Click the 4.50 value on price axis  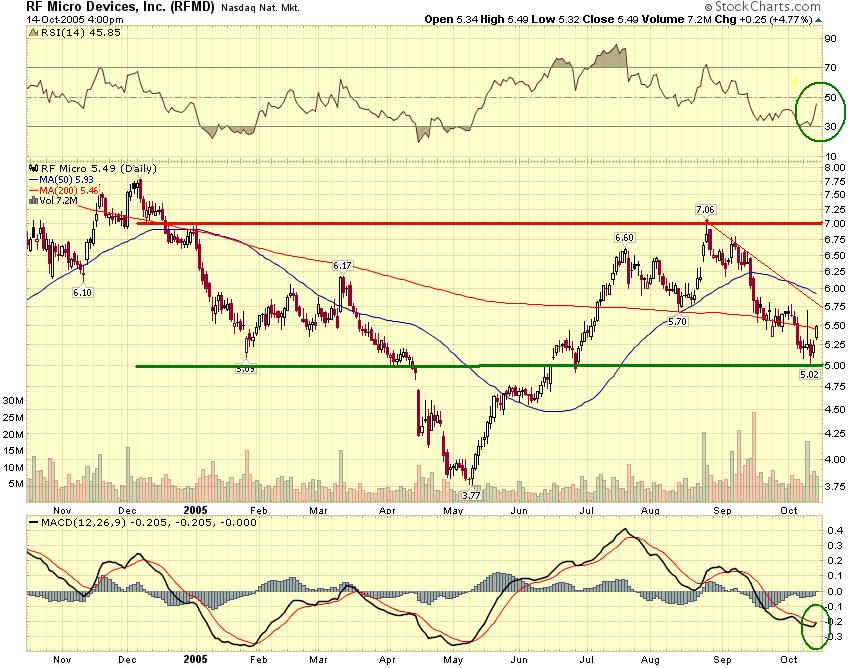click(835, 410)
